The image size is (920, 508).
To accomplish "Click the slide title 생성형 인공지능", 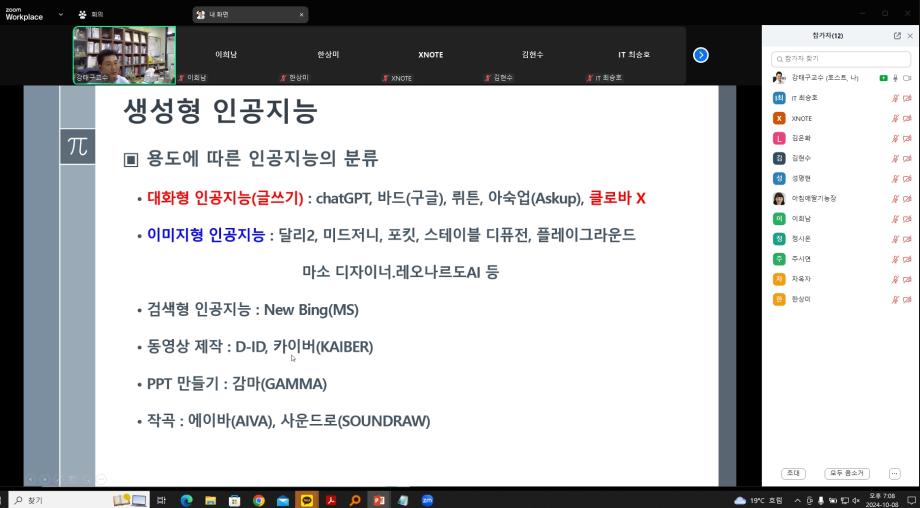I will point(221,111).
